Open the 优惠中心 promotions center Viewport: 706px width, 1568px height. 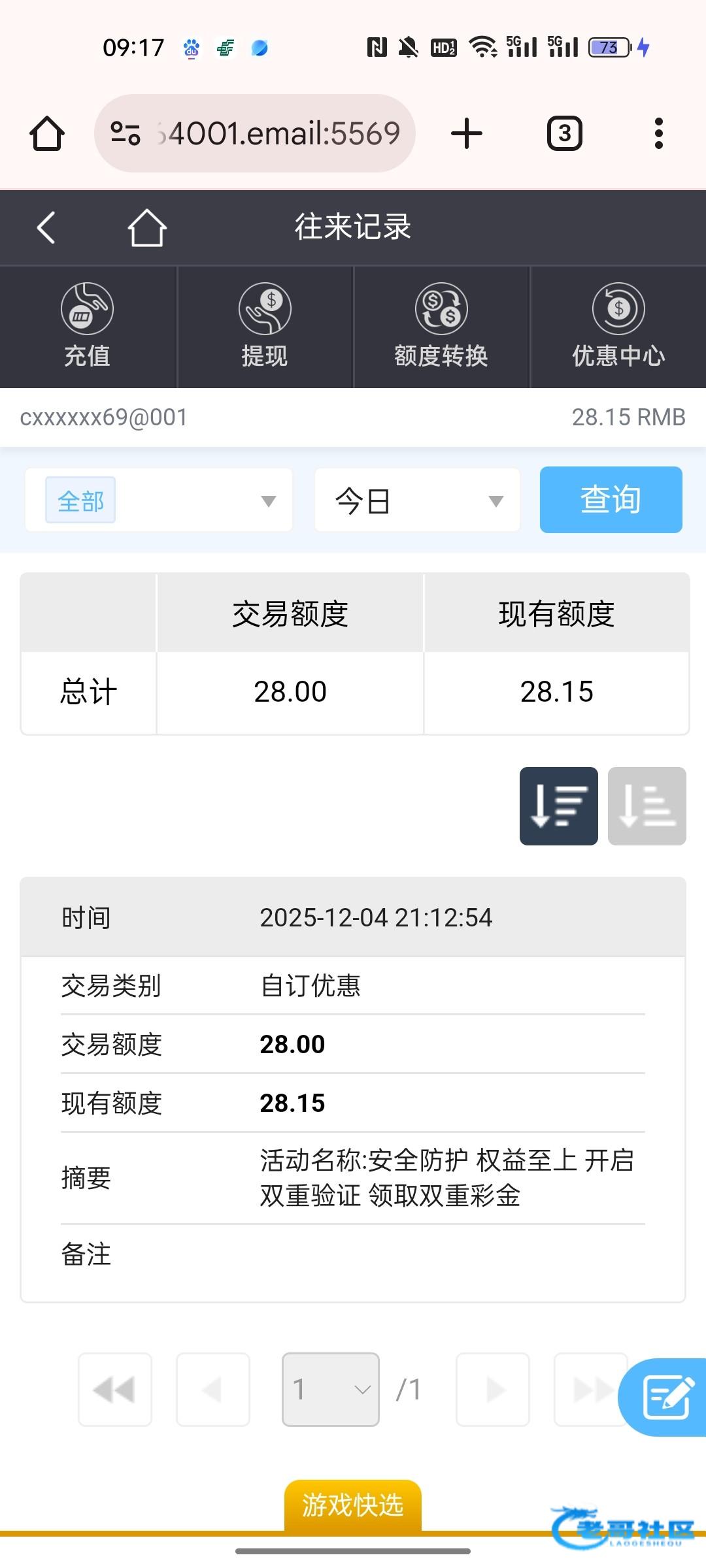click(618, 326)
